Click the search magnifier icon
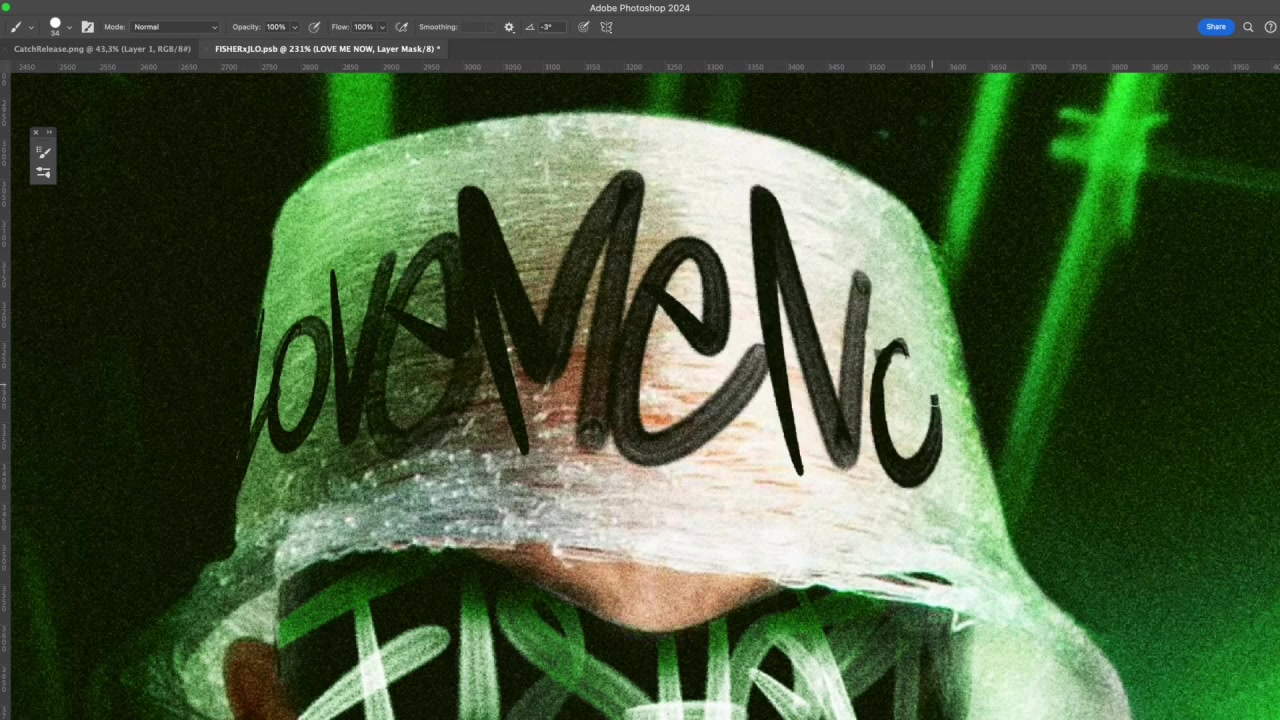 [x=1248, y=27]
